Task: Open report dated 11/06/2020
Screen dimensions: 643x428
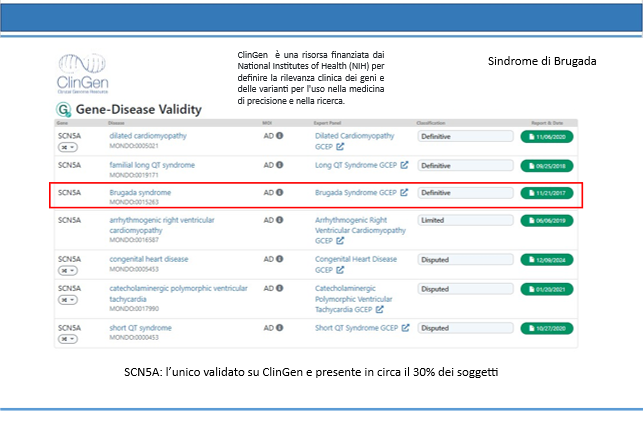Action: 547,137
